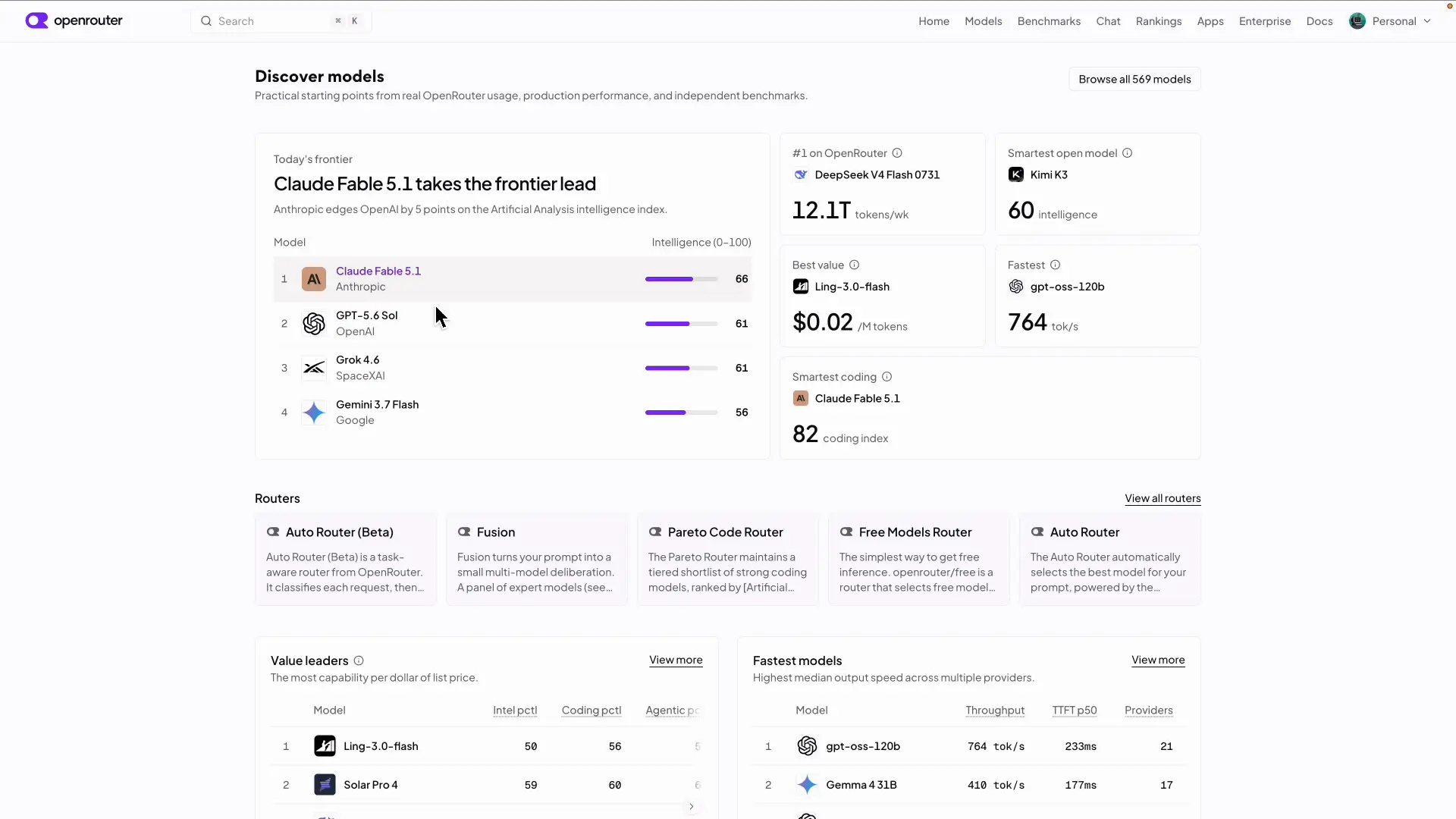Open the Apps nav item
Image resolution: width=1456 pixels, height=819 pixels.
pos(1210,21)
